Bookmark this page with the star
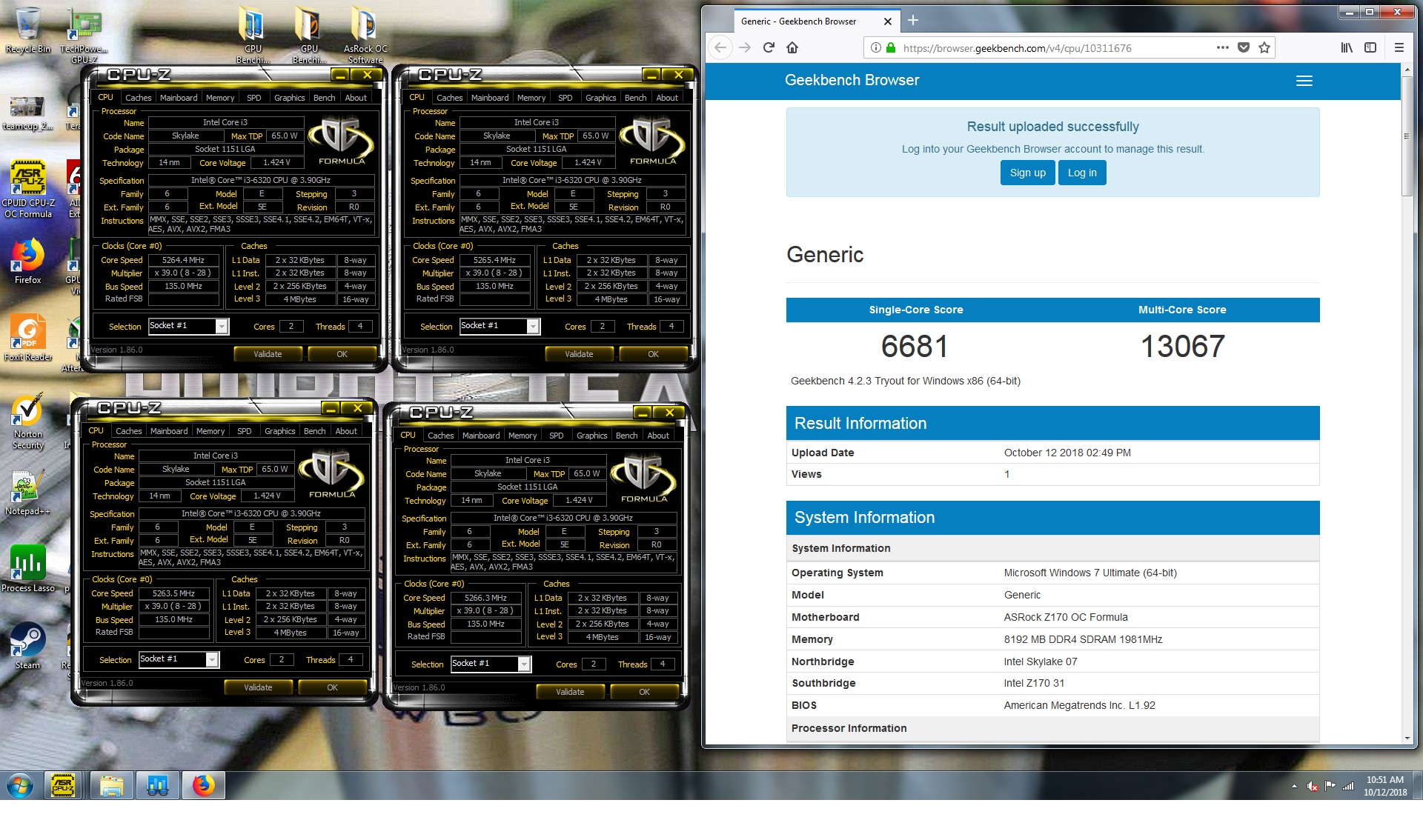The image size is (1423, 840). pyautogui.click(x=1264, y=47)
